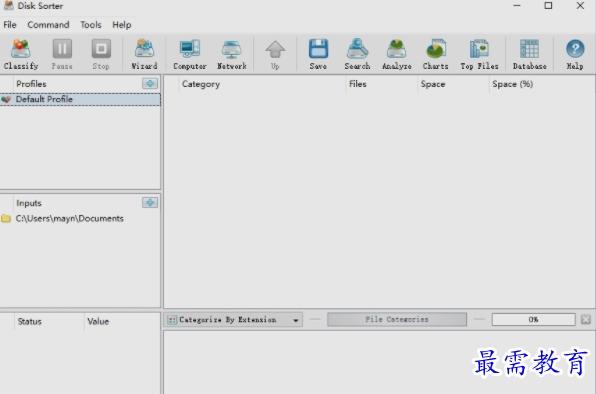Add a new profile with plus button

tap(150, 84)
